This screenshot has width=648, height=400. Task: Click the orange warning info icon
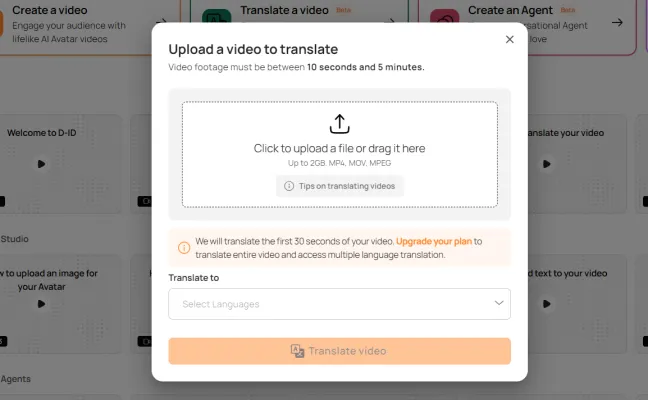[x=184, y=248]
